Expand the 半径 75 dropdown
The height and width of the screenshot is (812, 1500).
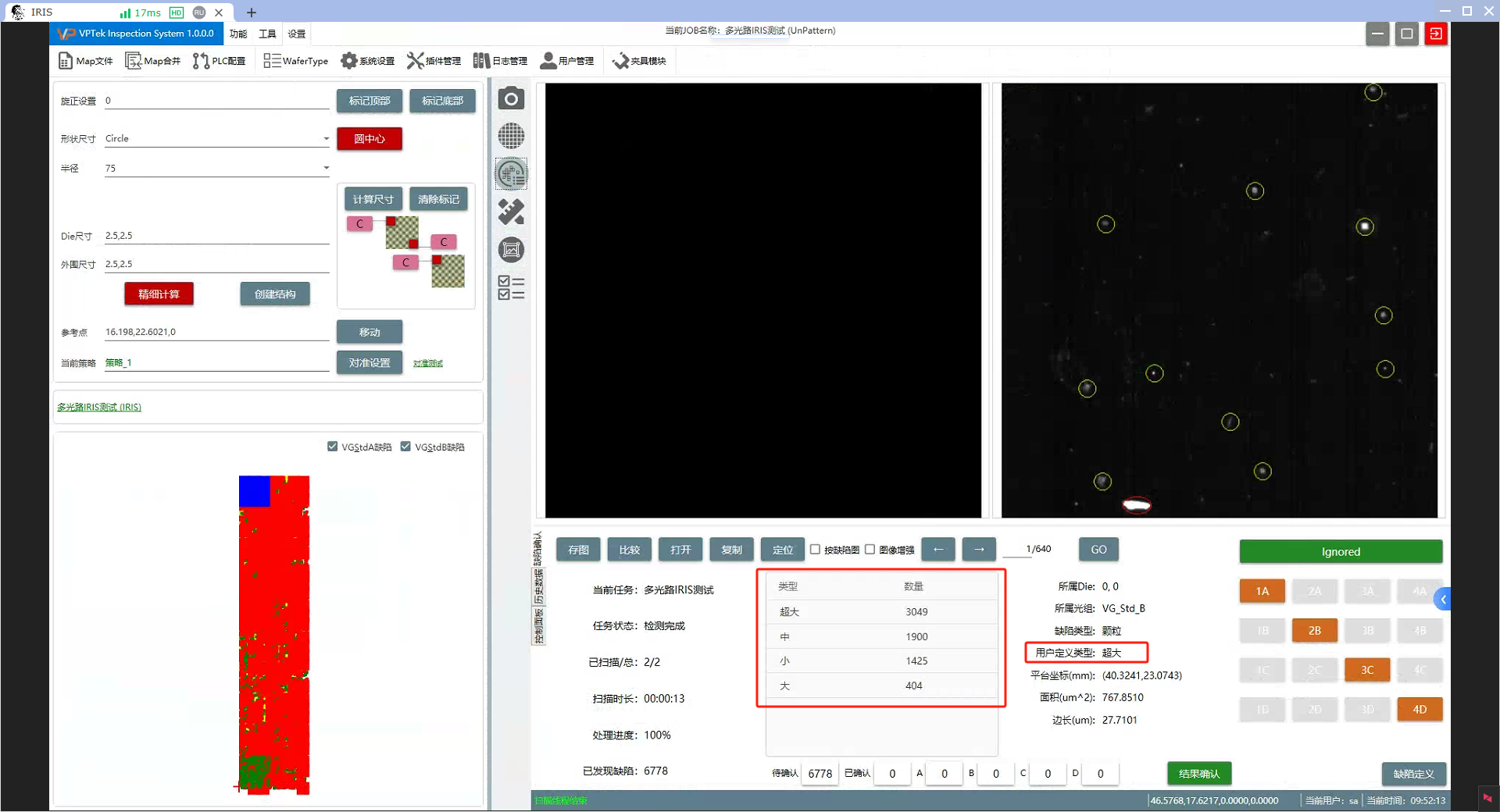pyautogui.click(x=217, y=168)
